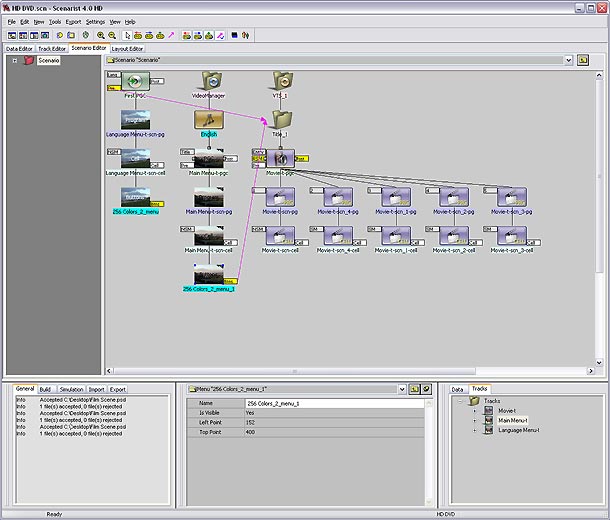Select the arrow pointer tool
The image size is (610, 520).
click(127, 35)
